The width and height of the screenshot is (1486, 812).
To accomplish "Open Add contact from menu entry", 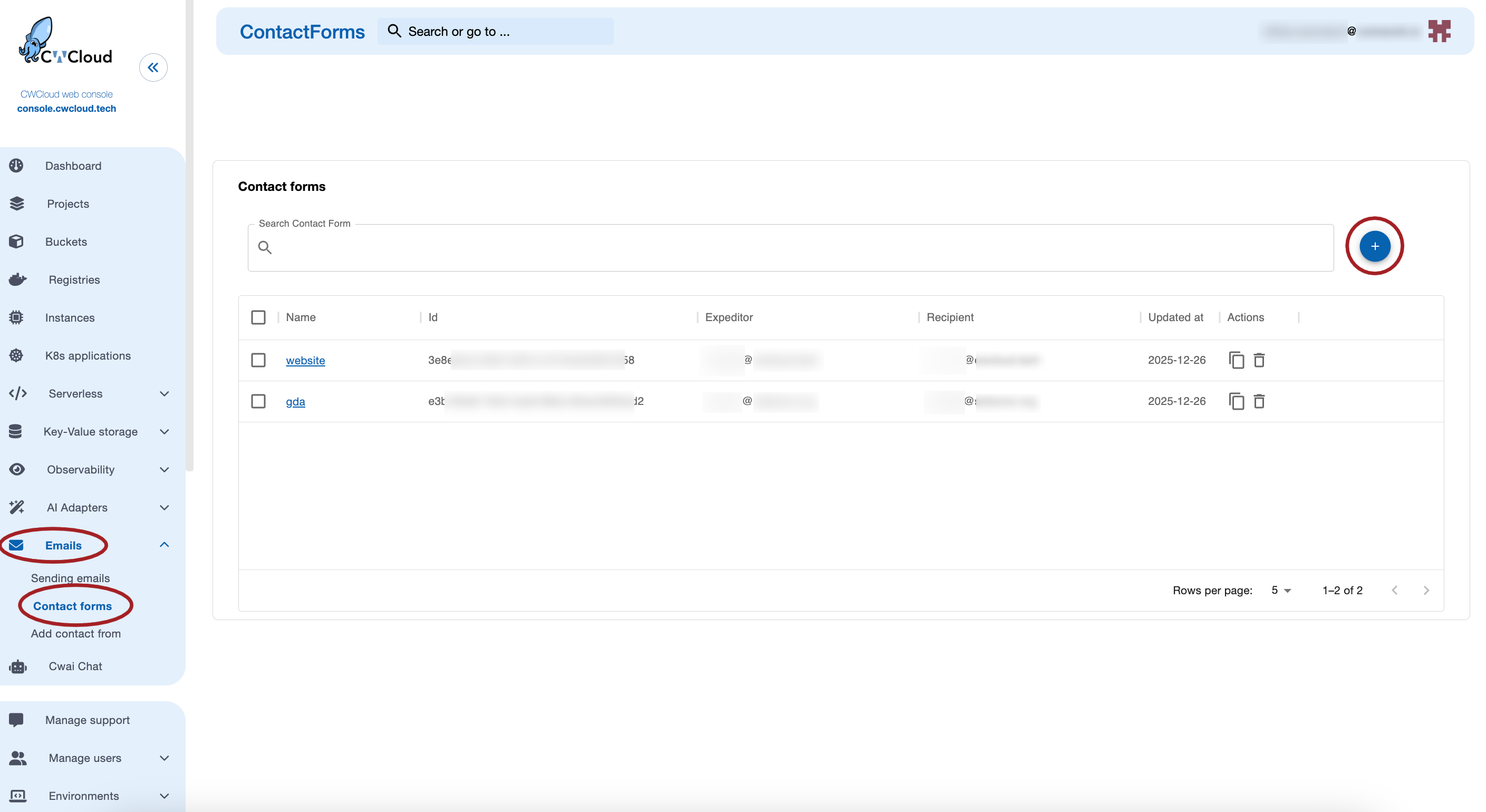I will pos(75,633).
